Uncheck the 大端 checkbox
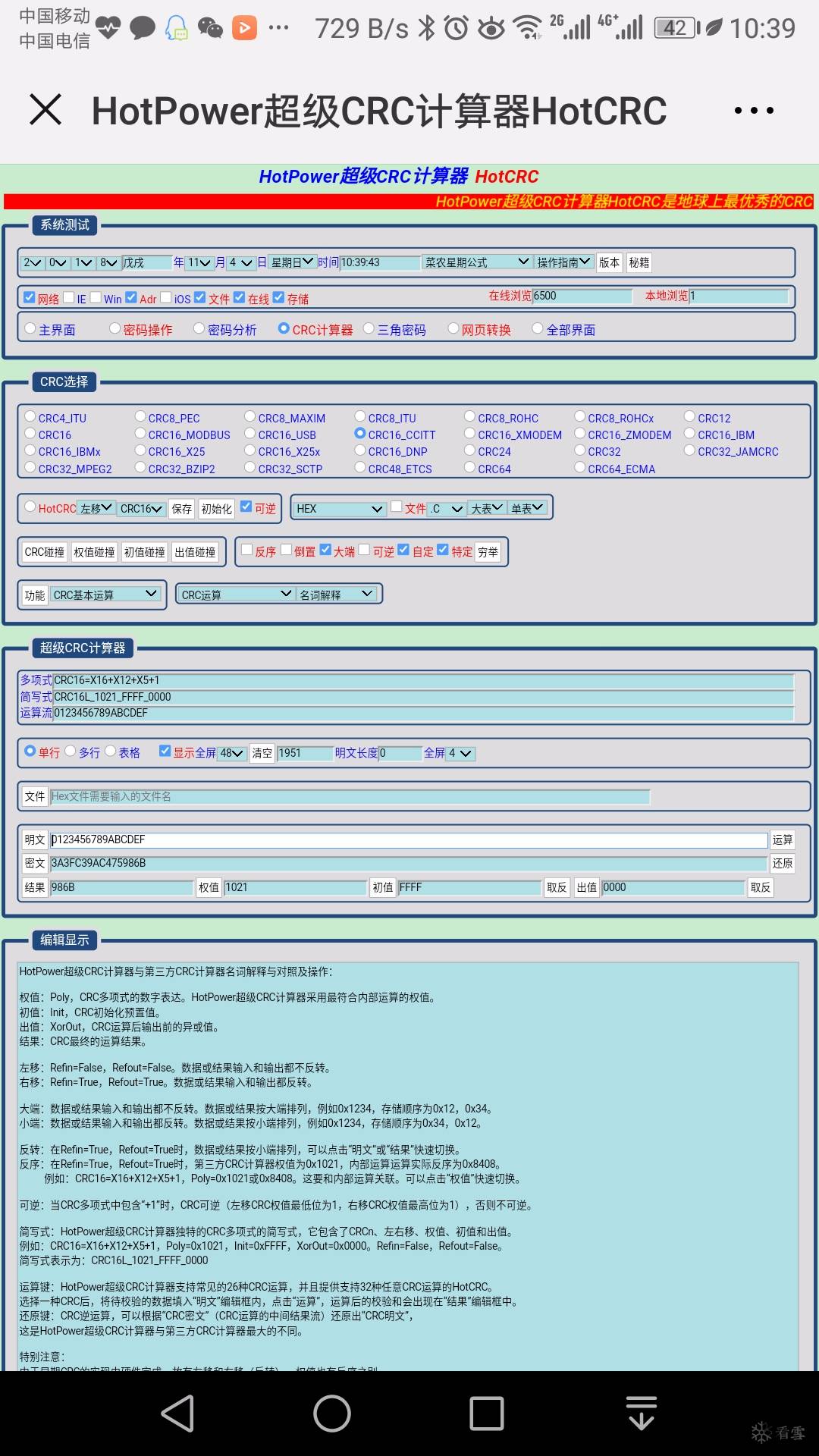 [x=325, y=550]
